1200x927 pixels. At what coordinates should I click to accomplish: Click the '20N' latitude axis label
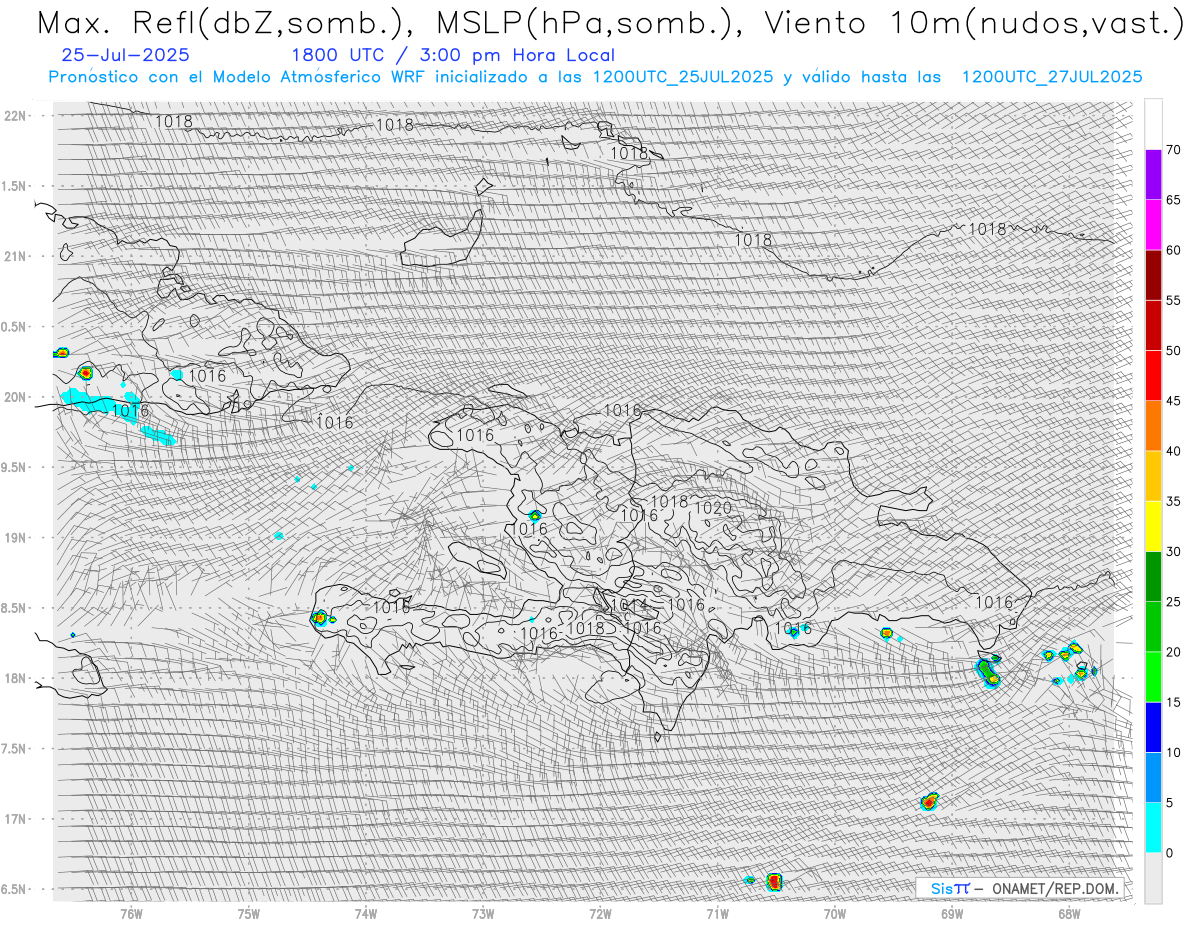[x=17, y=397]
